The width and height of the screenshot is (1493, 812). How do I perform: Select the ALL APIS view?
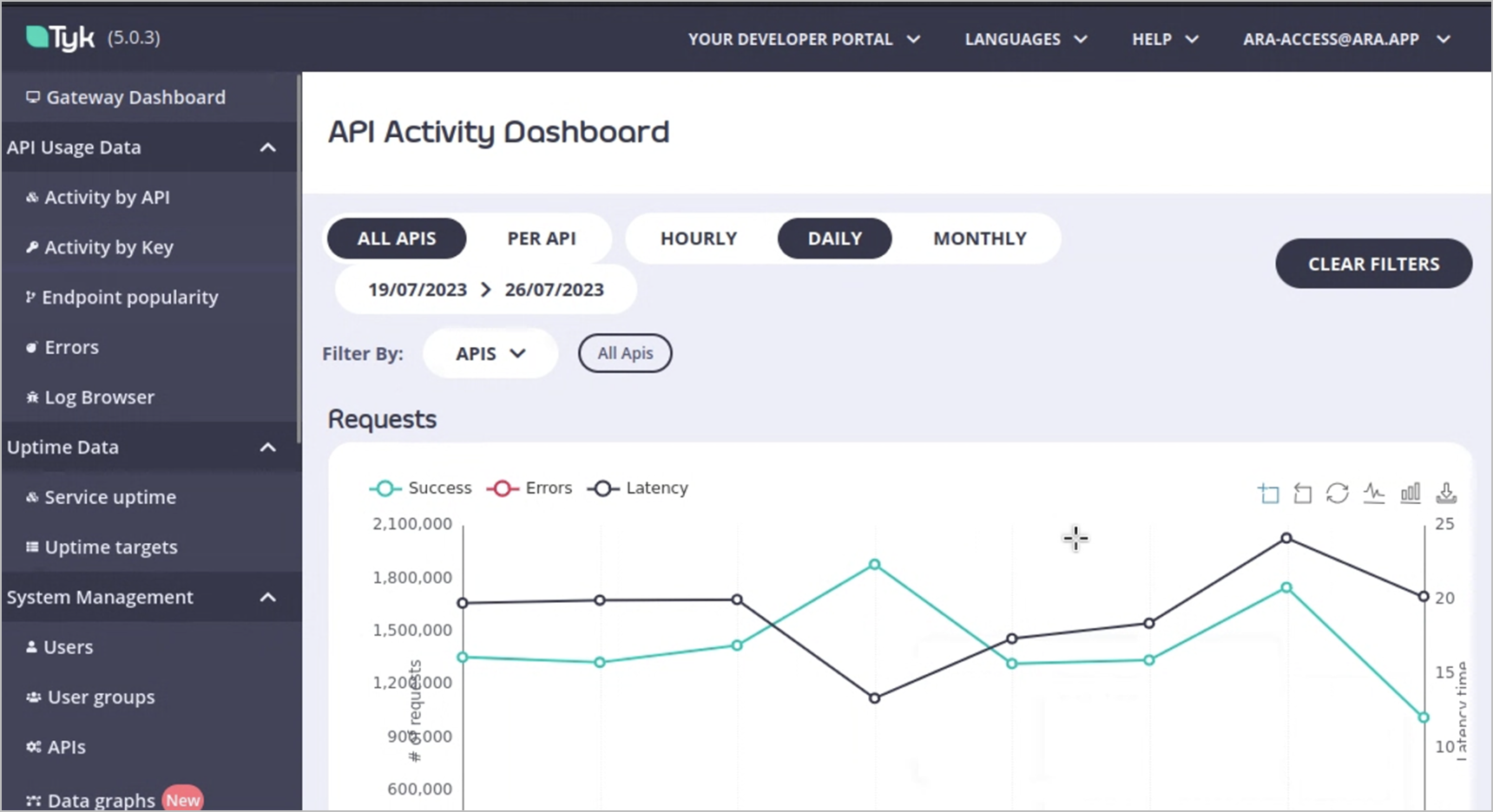(x=397, y=239)
